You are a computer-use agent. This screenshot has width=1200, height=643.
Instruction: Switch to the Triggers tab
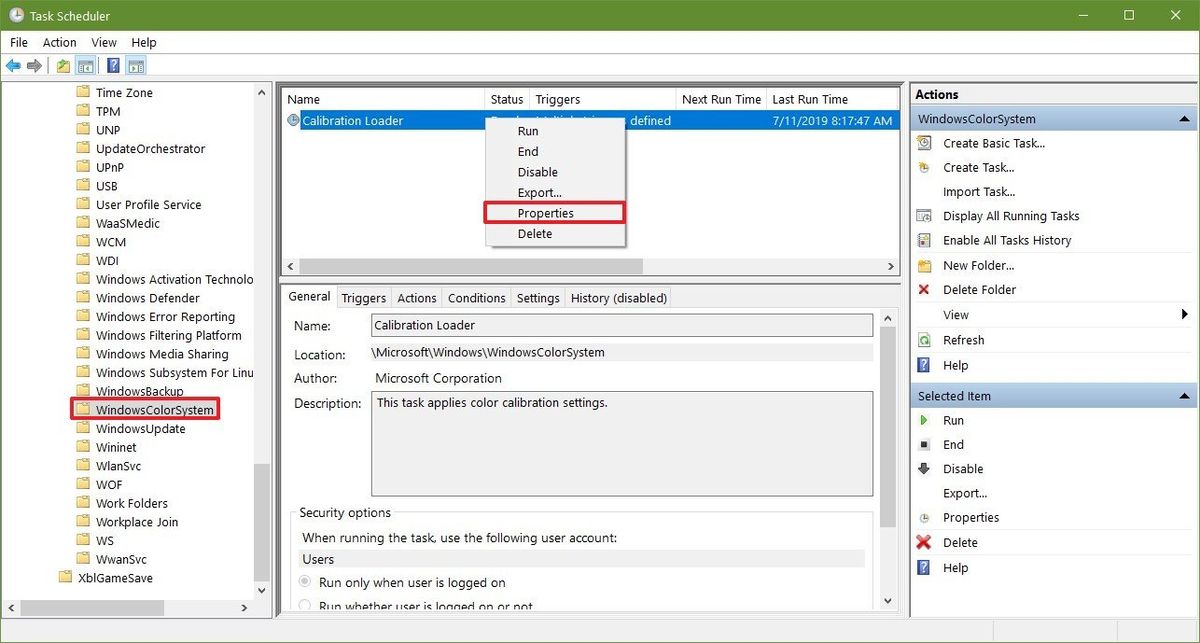[363, 297]
